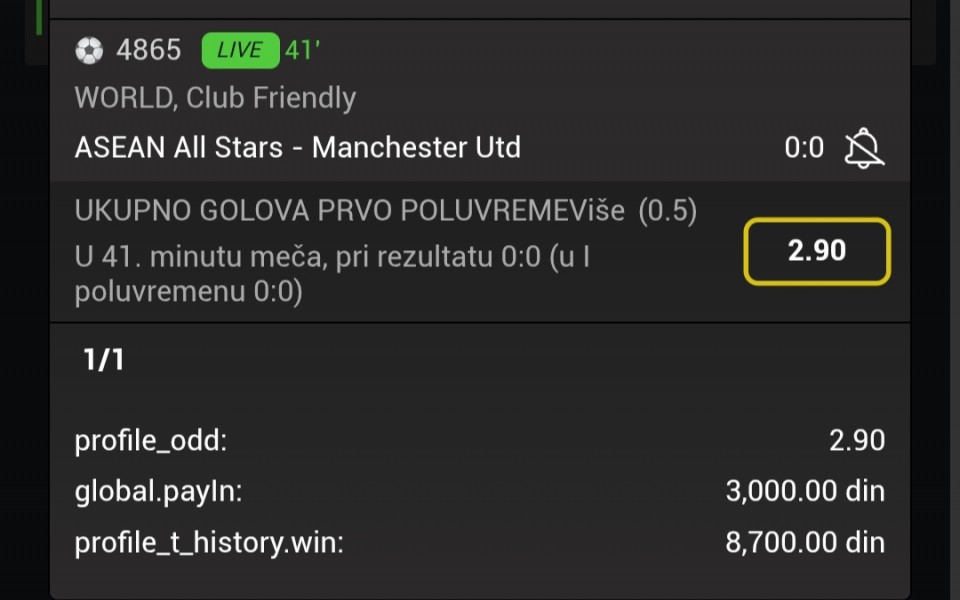This screenshot has height=600, width=960.
Task: Click the green LIVE badge
Action: click(239, 50)
